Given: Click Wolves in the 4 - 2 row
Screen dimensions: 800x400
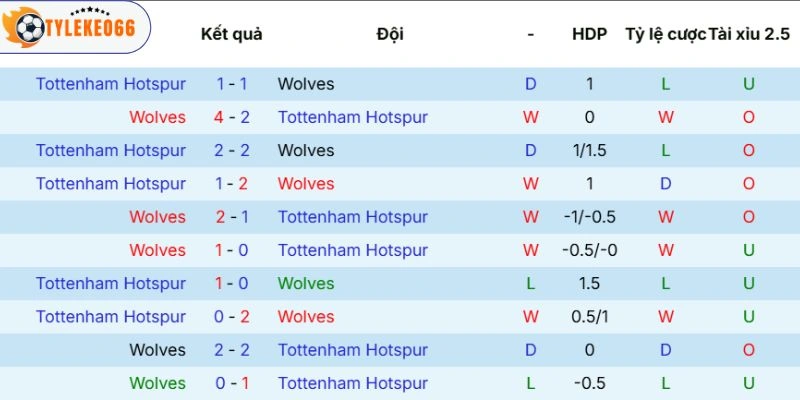Looking at the screenshot, I should pos(157,117).
